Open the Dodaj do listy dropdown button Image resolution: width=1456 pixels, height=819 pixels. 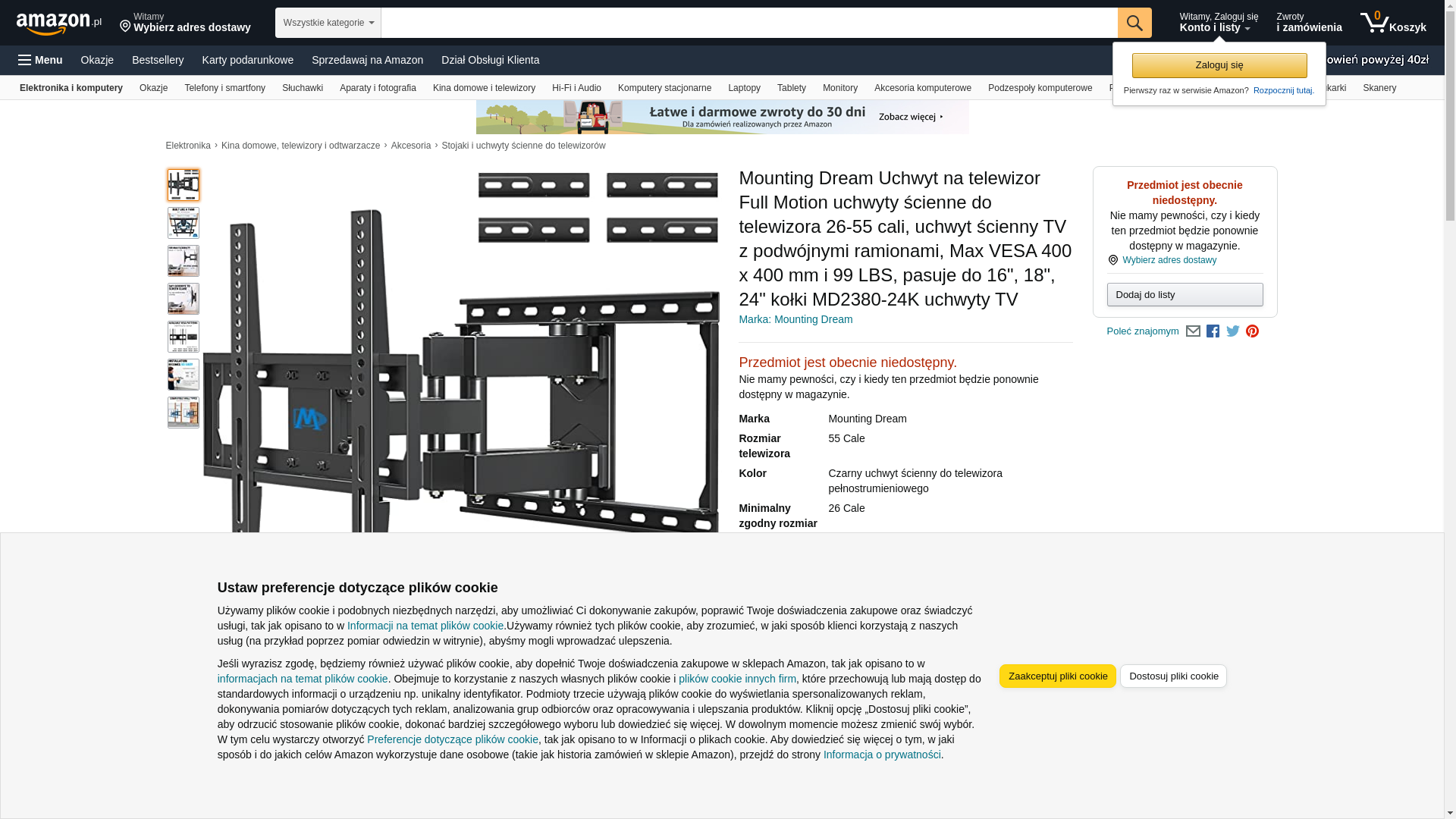(x=1184, y=294)
